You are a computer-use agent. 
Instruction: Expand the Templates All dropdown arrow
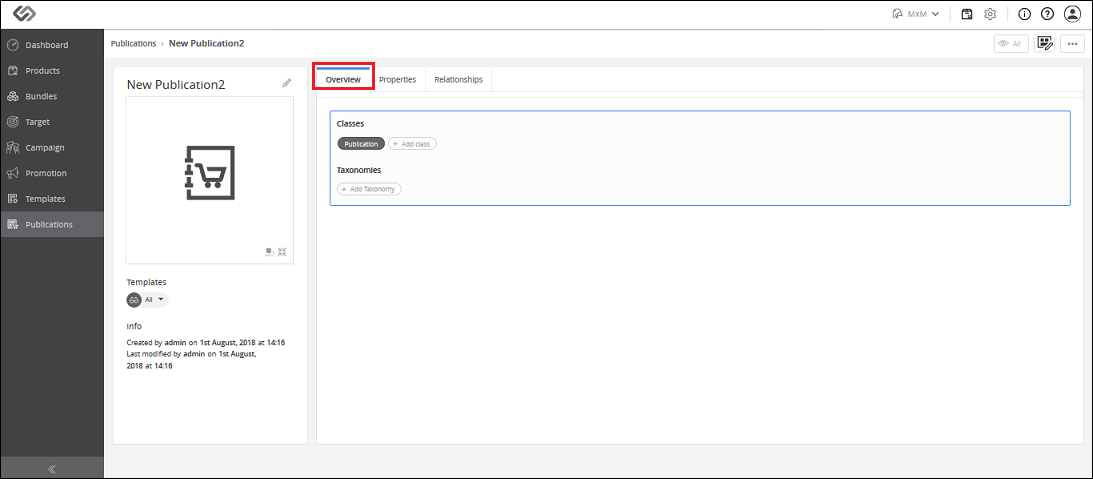(x=161, y=300)
